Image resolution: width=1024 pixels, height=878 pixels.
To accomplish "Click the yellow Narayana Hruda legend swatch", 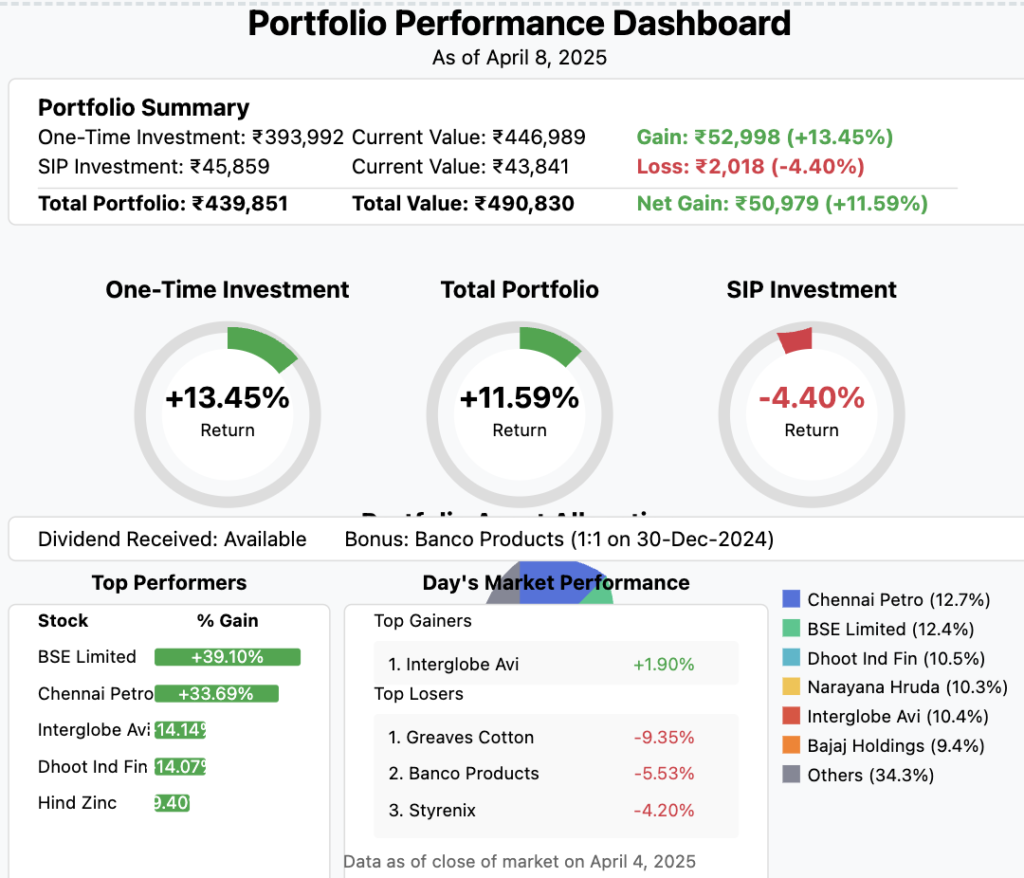I will pos(791,687).
